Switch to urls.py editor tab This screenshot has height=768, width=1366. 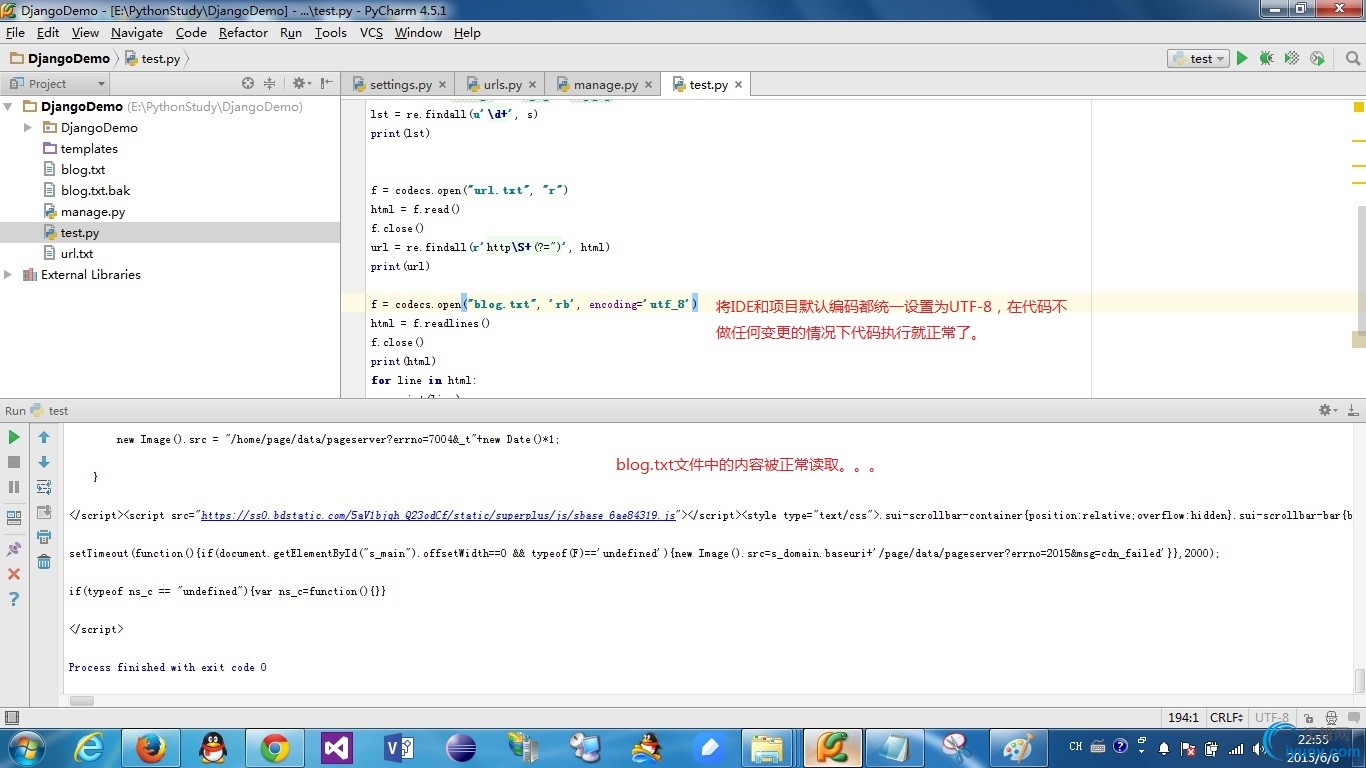[502, 85]
